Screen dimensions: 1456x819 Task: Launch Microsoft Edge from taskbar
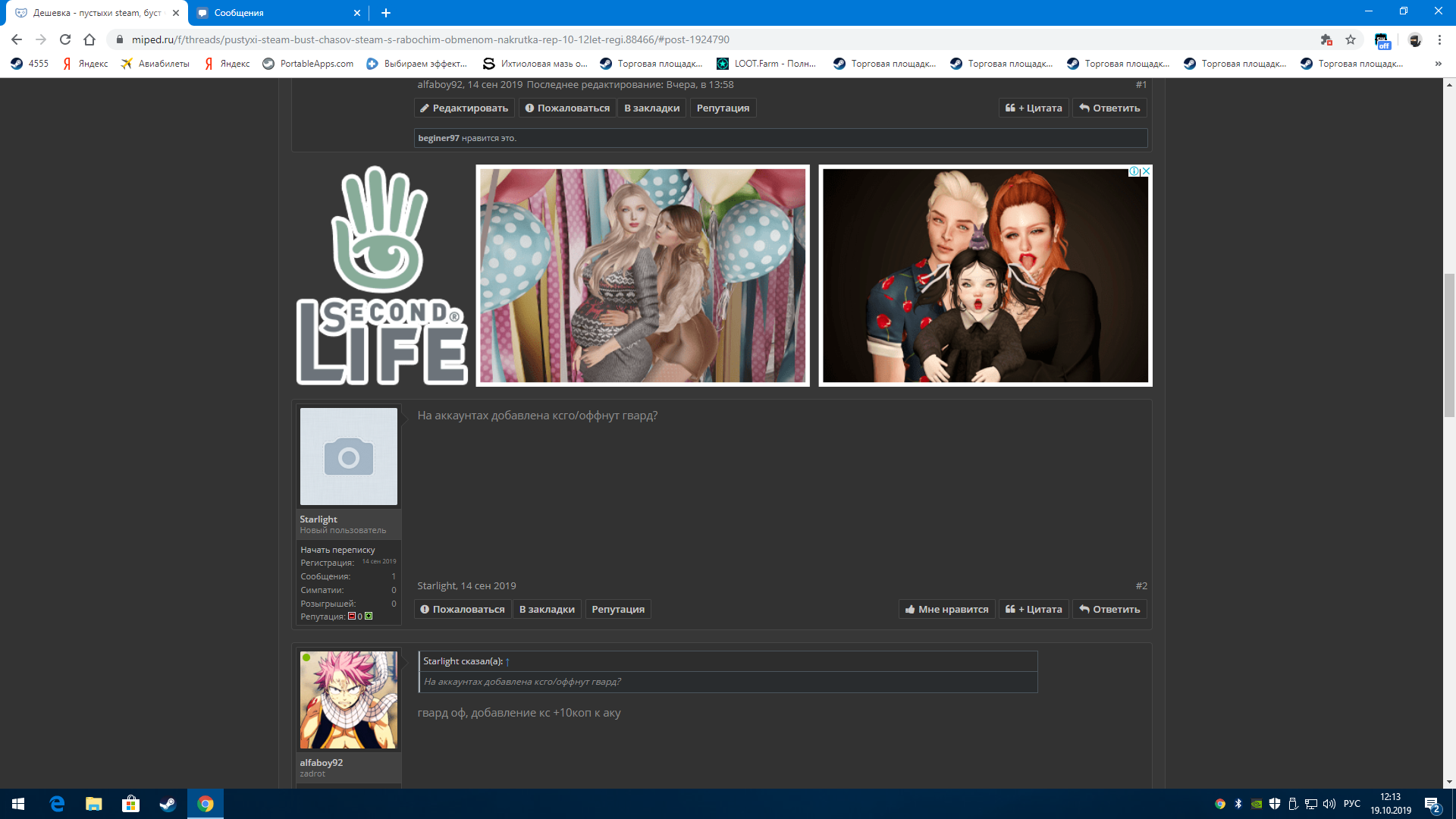click(x=57, y=804)
